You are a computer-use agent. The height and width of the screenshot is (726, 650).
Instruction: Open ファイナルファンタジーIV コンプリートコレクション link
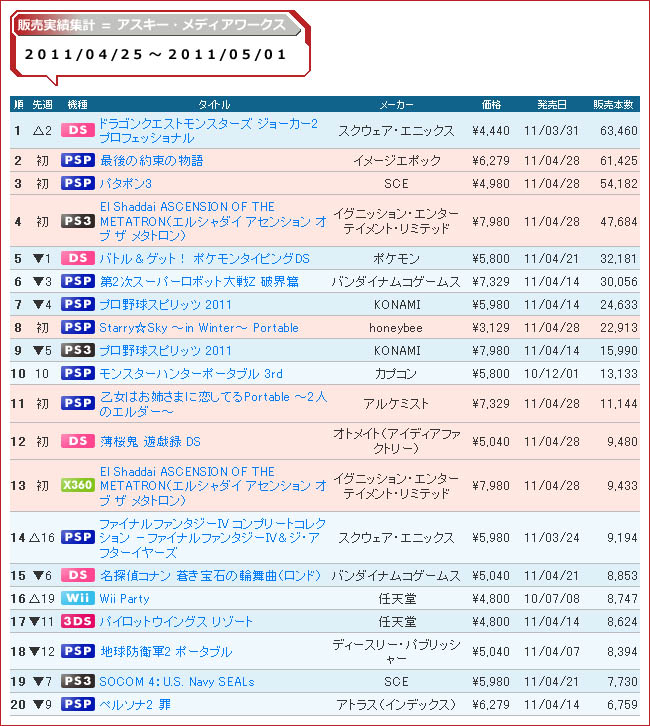pos(212,538)
